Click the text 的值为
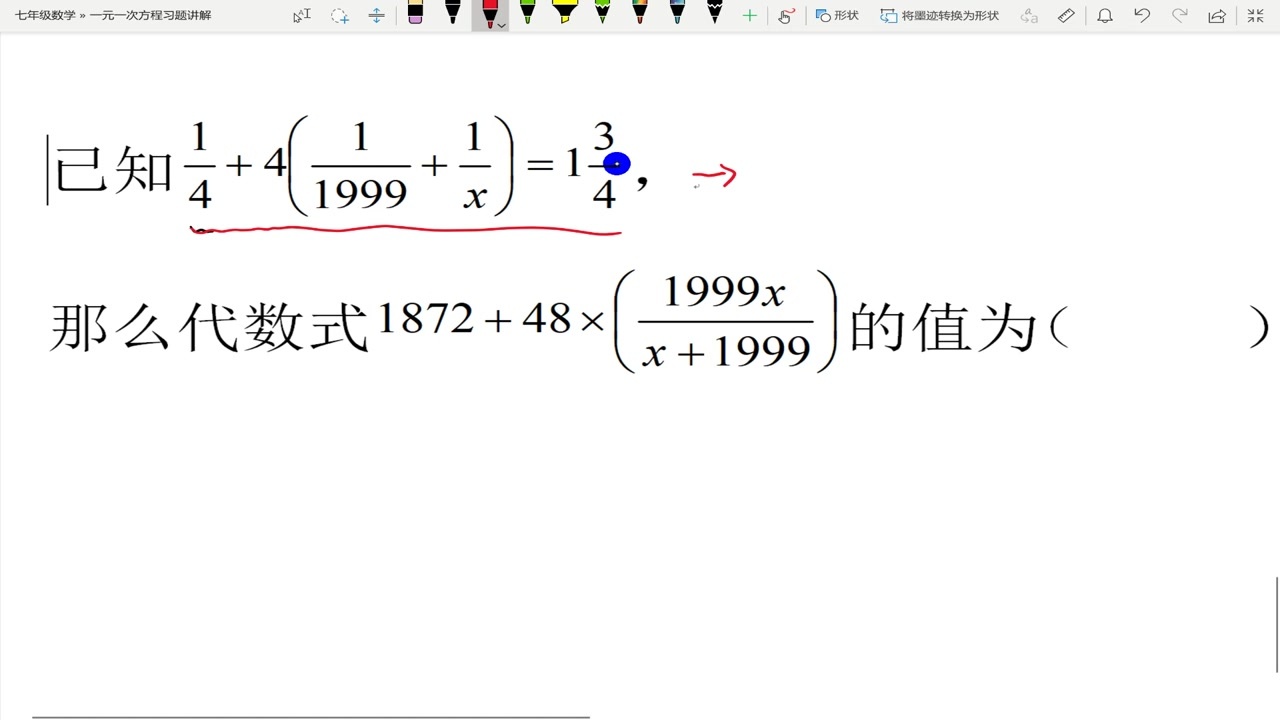Screen dimensions: 1280x720 click(942, 327)
